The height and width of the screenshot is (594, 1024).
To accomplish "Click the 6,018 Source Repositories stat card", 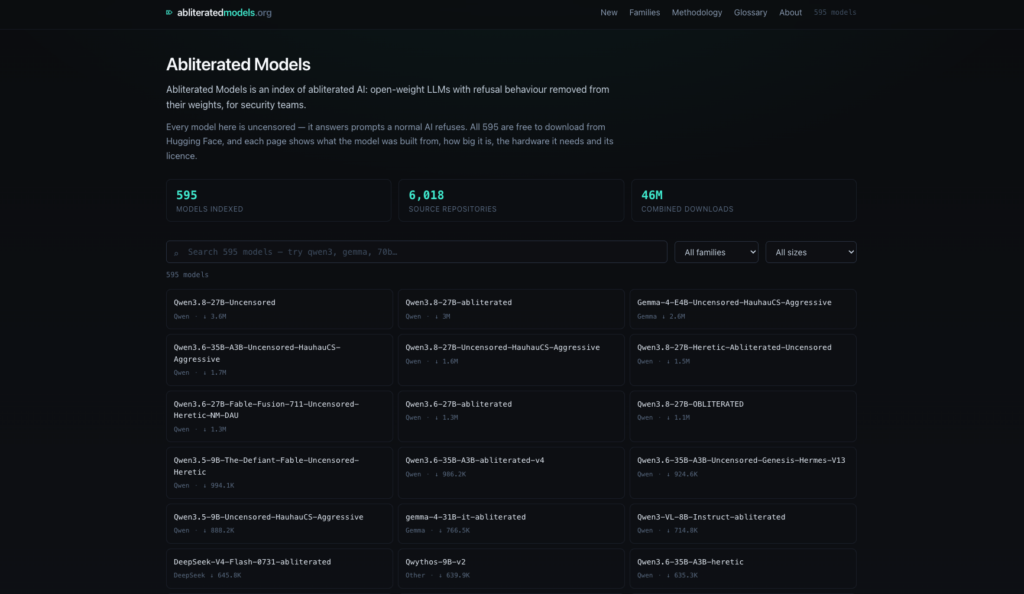I will coord(511,200).
